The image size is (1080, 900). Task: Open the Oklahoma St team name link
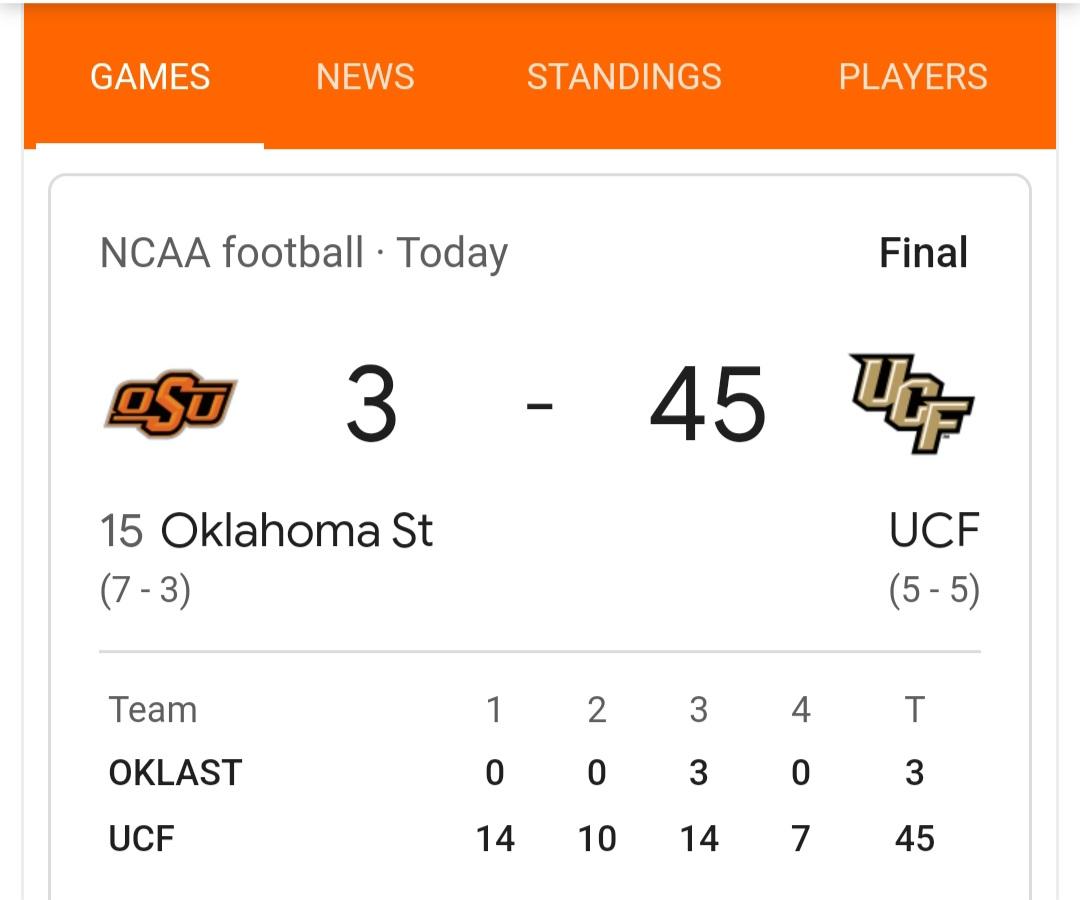tap(297, 530)
